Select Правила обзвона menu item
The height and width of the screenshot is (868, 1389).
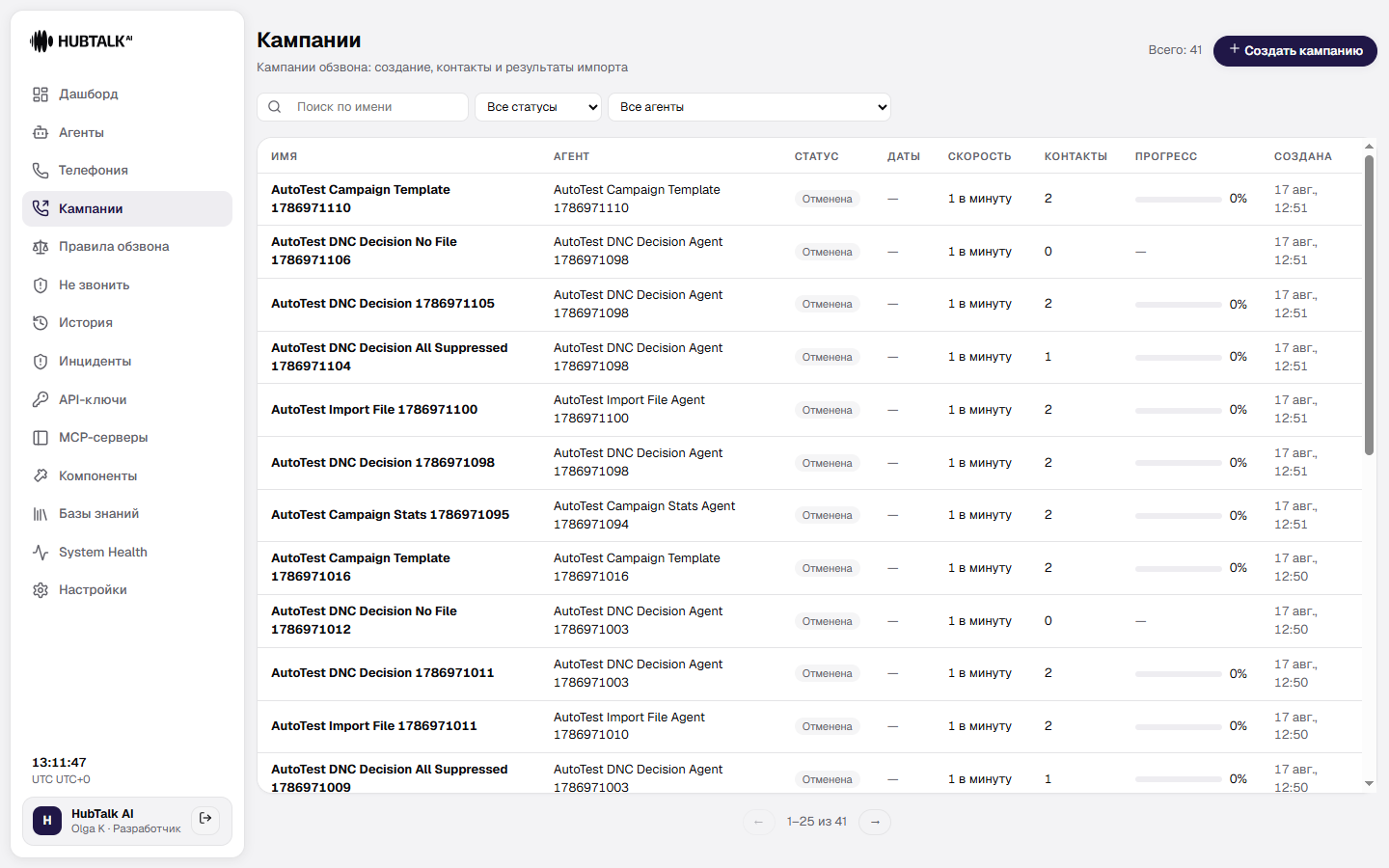pyautogui.click(x=127, y=247)
